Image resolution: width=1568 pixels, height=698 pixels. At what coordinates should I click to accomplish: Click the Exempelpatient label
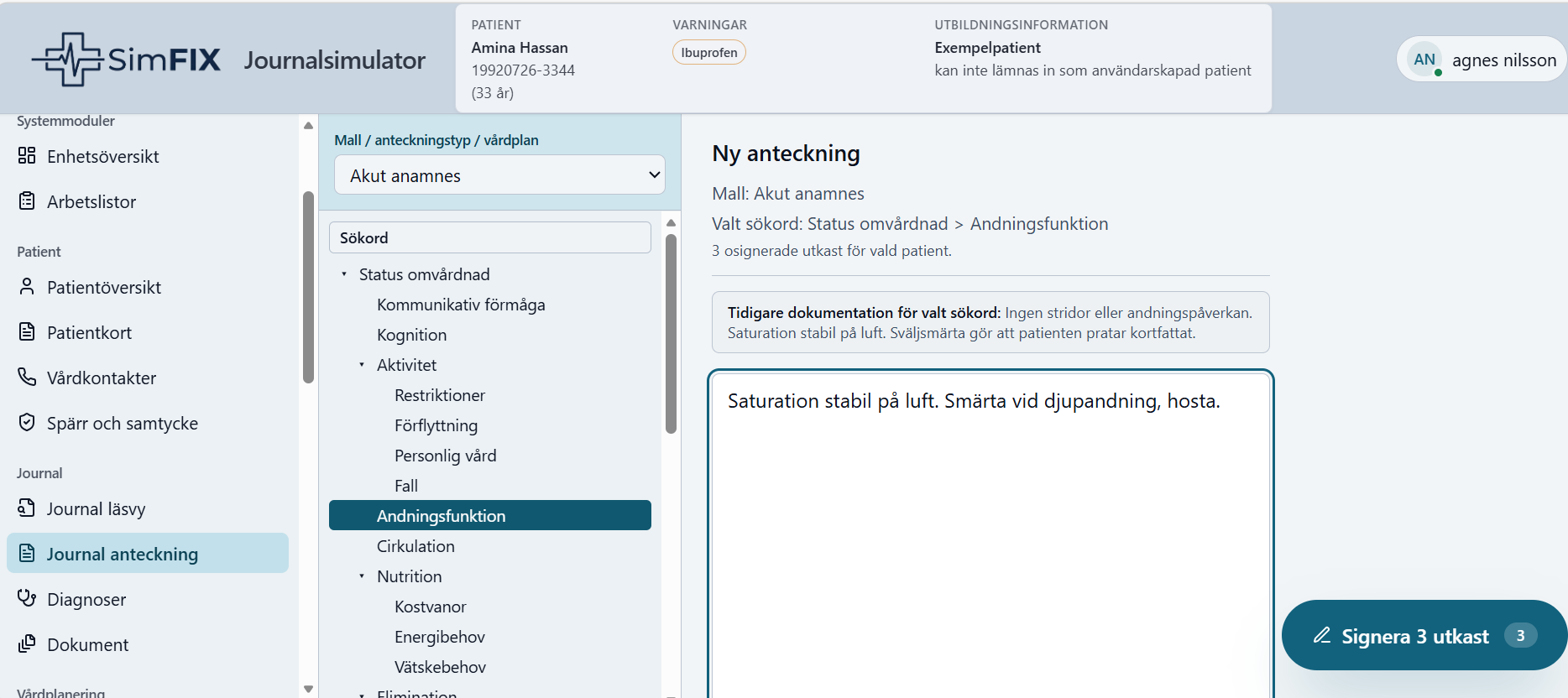pos(987,48)
